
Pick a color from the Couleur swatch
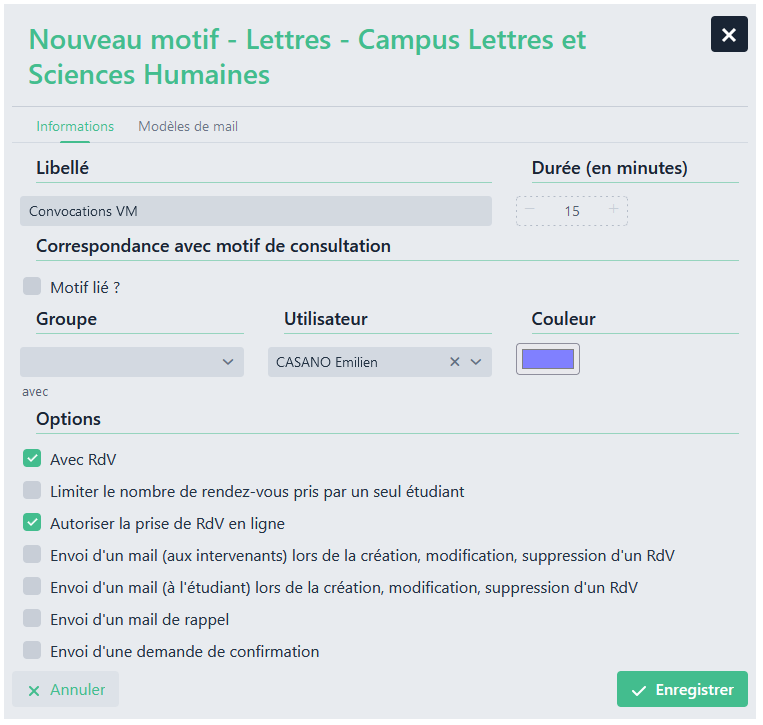point(548,359)
